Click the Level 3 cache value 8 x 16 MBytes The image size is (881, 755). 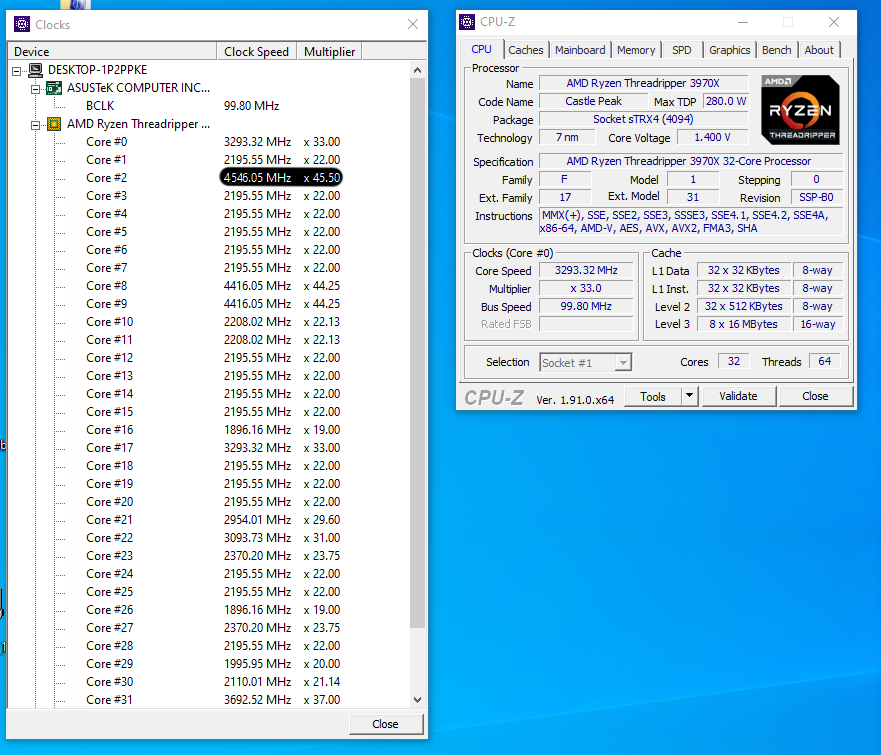(743, 324)
